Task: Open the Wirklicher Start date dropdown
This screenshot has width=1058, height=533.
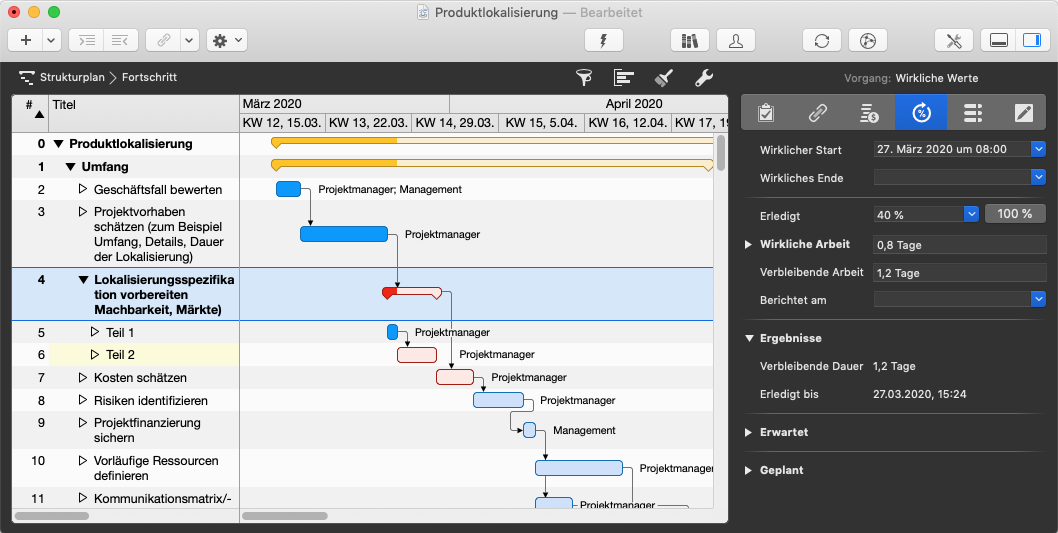Action: coord(1038,149)
